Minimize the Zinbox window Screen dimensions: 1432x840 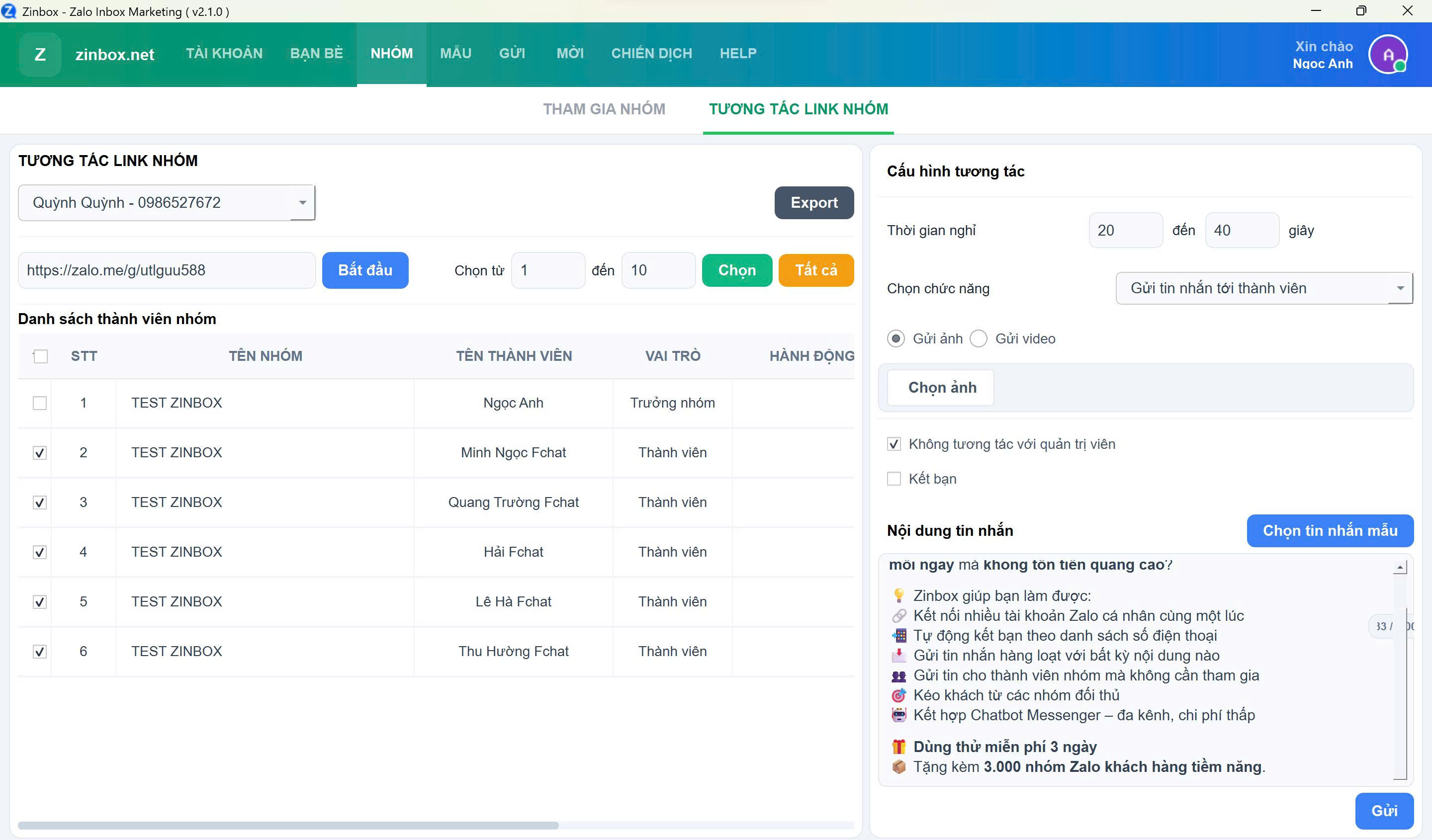coord(1316,11)
